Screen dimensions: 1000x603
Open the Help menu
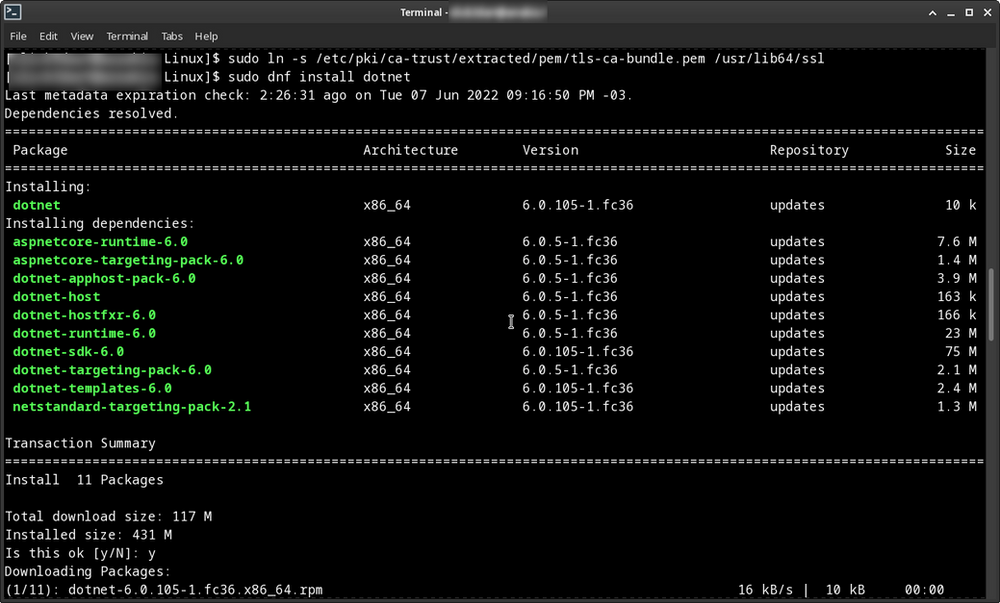[206, 36]
